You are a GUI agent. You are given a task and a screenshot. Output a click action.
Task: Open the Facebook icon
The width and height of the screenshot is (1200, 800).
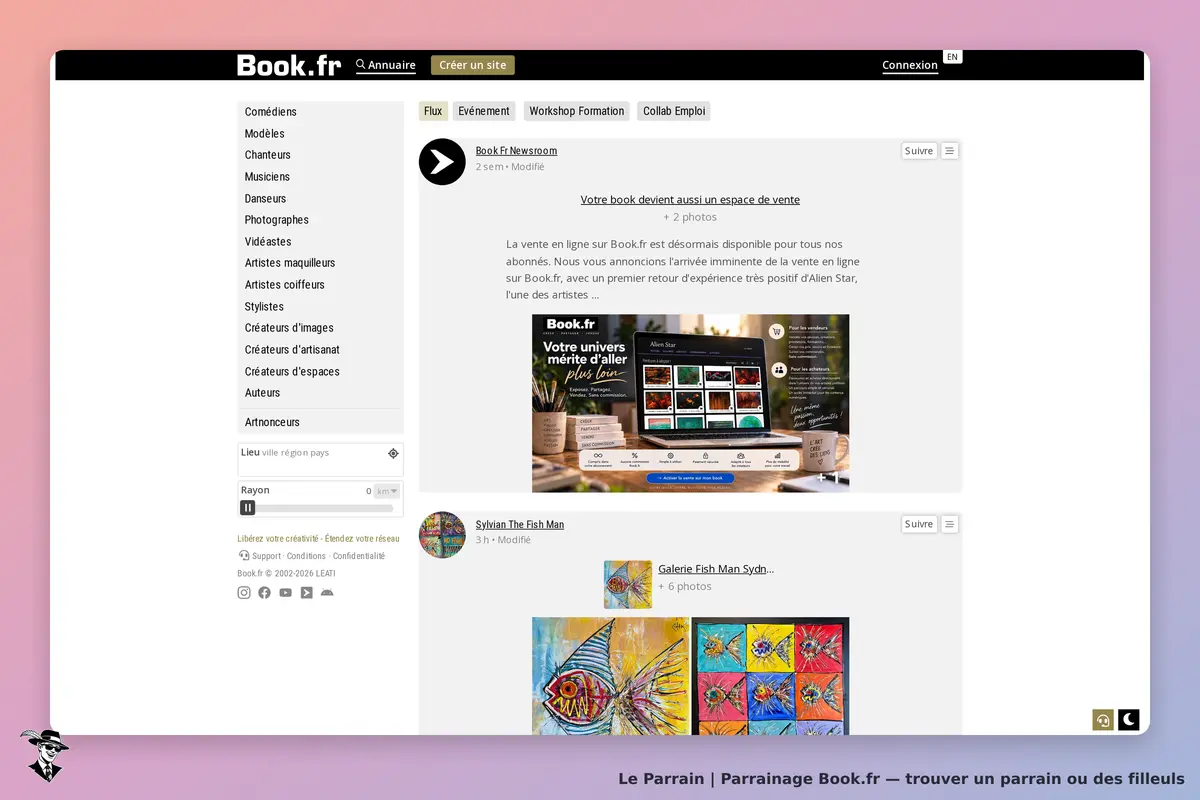pos(264,592)
